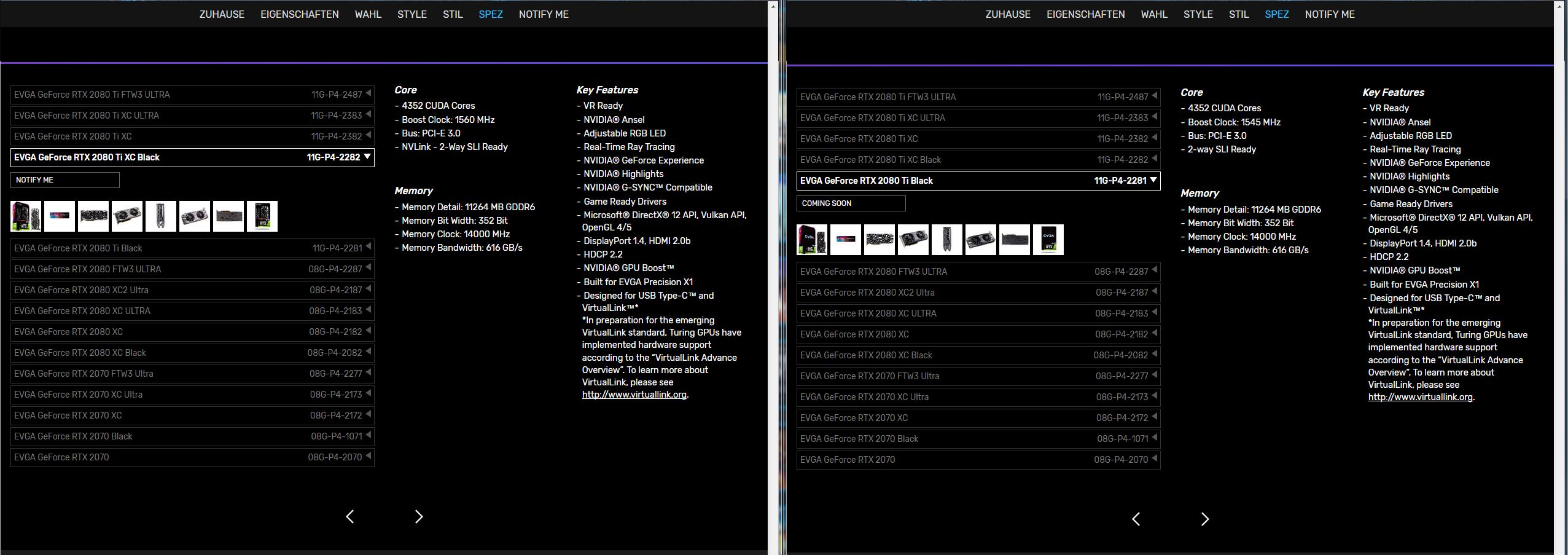Click COMING SOON button in right window
Image resolution: width=1568 pixels, height=555 pixels.
(x=851, y=203)
